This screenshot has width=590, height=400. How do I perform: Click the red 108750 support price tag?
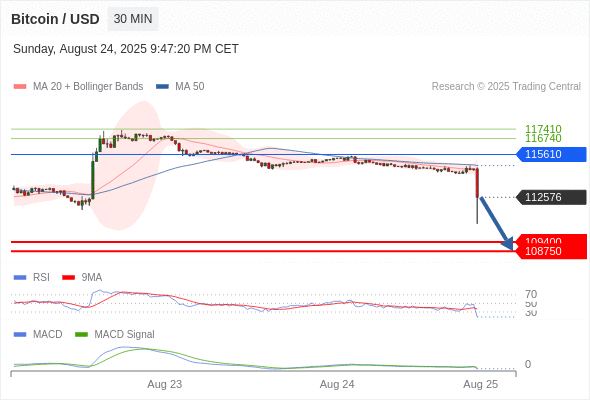coord(551,251)
